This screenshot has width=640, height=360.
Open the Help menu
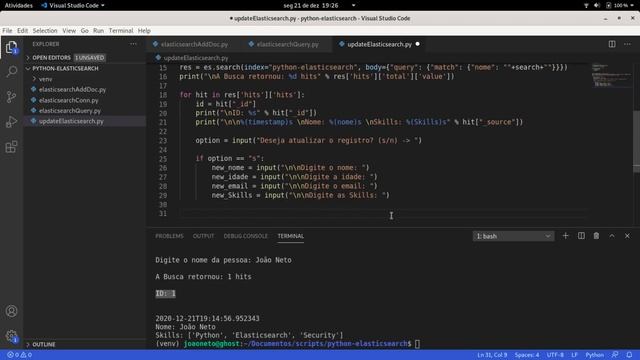144,31
